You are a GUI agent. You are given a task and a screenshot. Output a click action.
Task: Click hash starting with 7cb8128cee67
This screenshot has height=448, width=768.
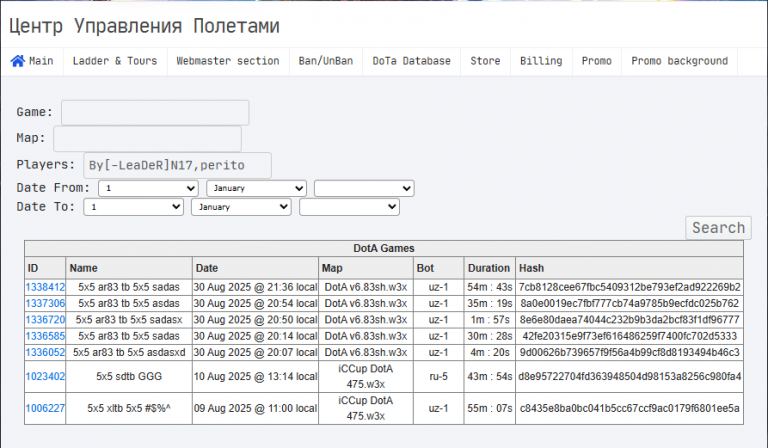(x=629, y=287)
